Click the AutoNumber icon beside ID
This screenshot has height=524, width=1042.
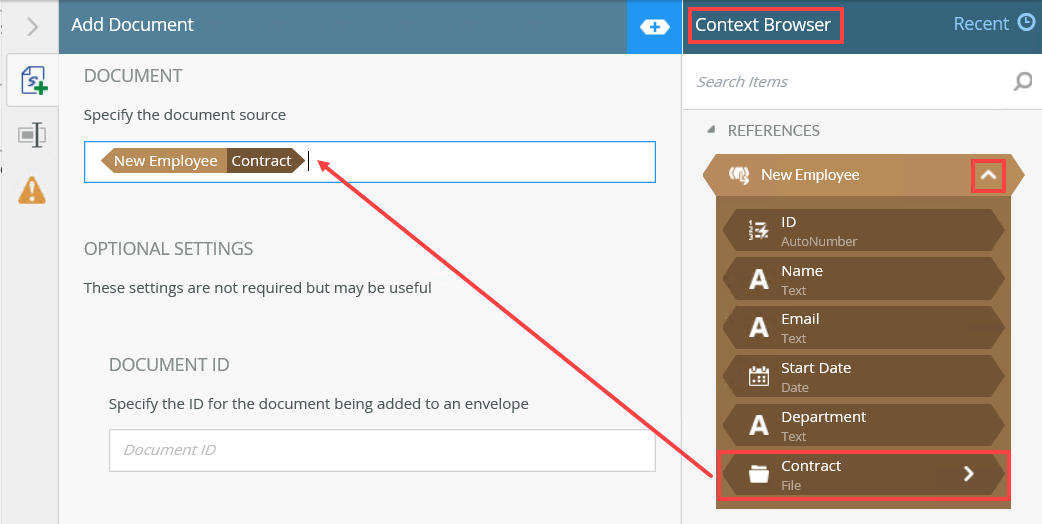point(758,230)
